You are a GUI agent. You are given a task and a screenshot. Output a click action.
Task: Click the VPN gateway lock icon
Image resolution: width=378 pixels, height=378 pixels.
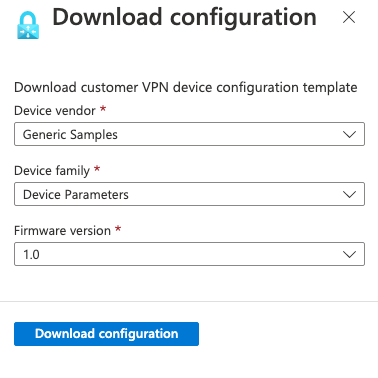point(28,25)
